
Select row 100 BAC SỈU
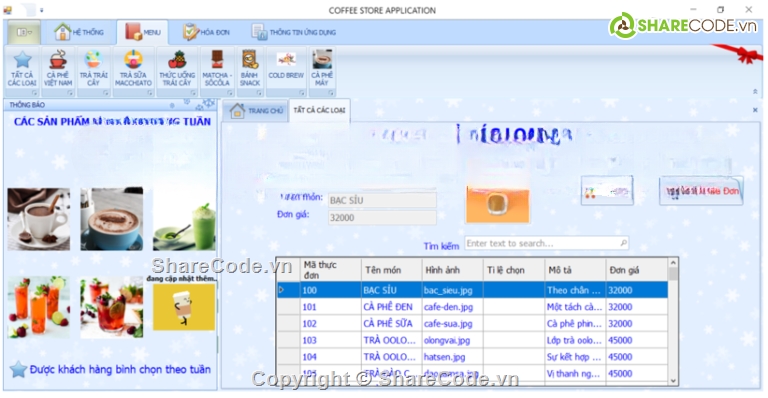[473, 290]
